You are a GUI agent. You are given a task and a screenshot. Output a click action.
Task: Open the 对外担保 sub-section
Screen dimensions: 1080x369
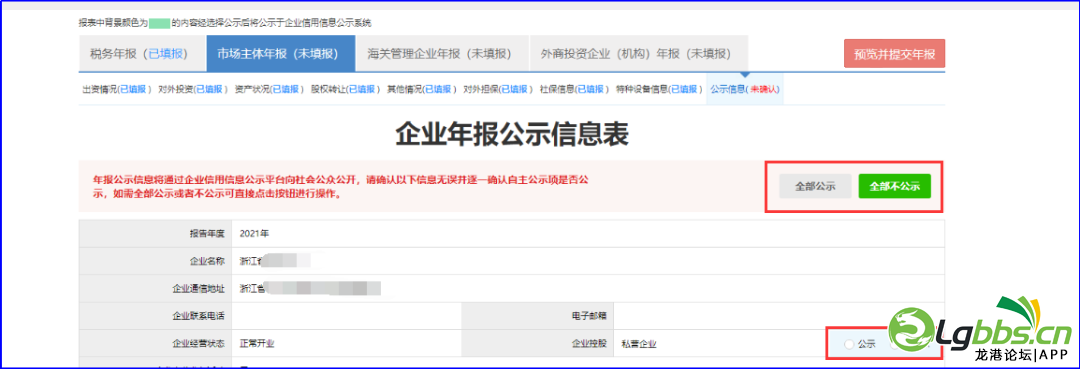click(x=497, y=89)
